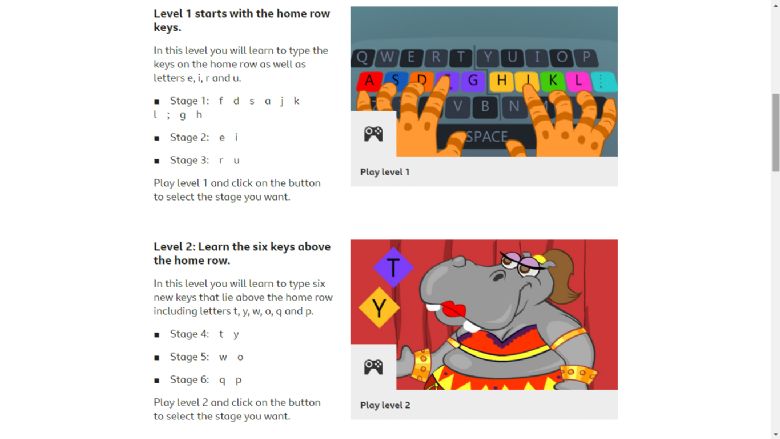This screenshot has height=439, width=780.
Task: Click the purple G key in keyboard image
Action: pyautogui.click(x=473, y=80)
